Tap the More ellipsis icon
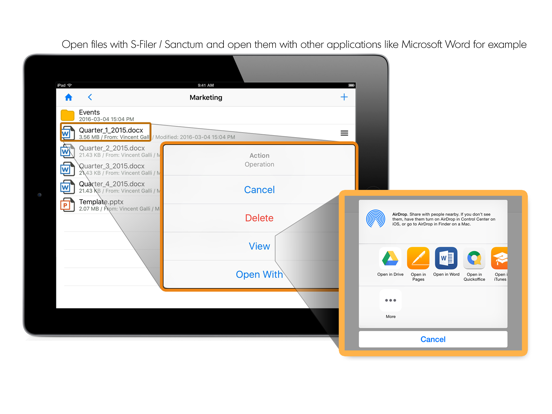552x414 pixels. [390, 300]
